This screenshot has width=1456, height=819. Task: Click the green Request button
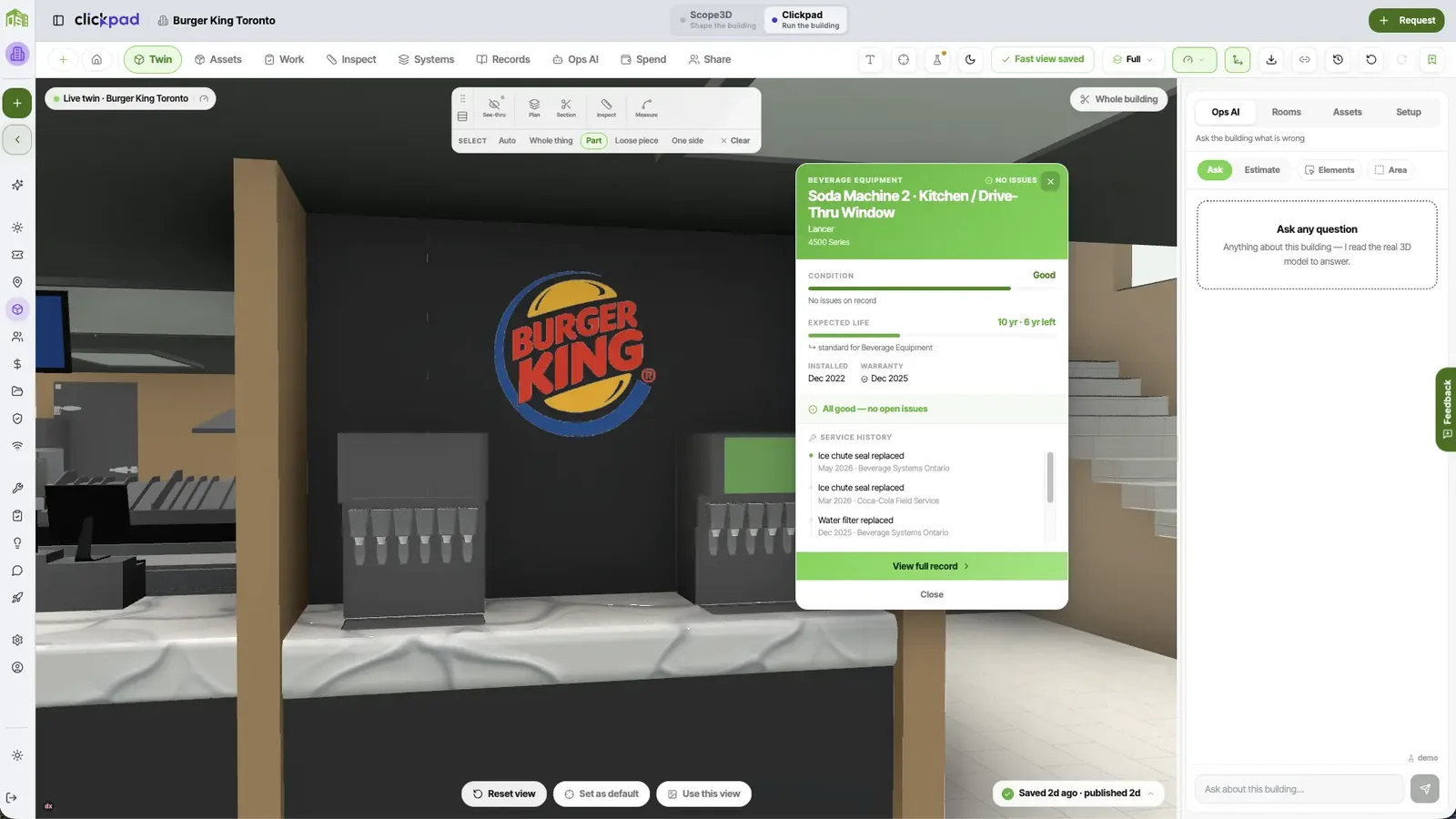(1406, 20)
